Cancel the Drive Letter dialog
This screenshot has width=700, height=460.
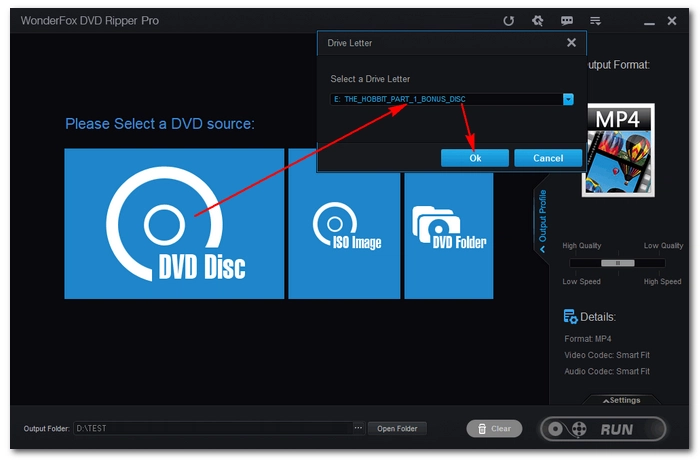(548, 158)
